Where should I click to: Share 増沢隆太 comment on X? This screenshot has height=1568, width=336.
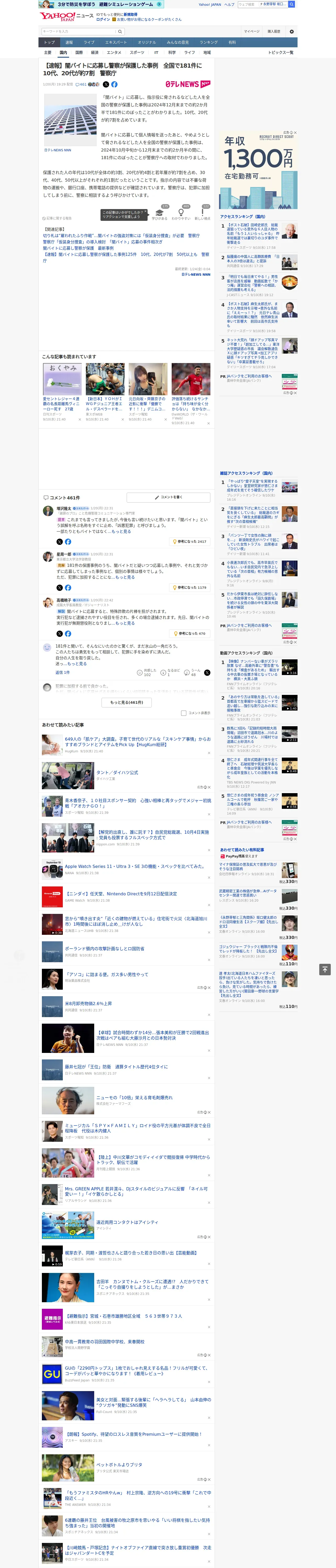[60, 542]
